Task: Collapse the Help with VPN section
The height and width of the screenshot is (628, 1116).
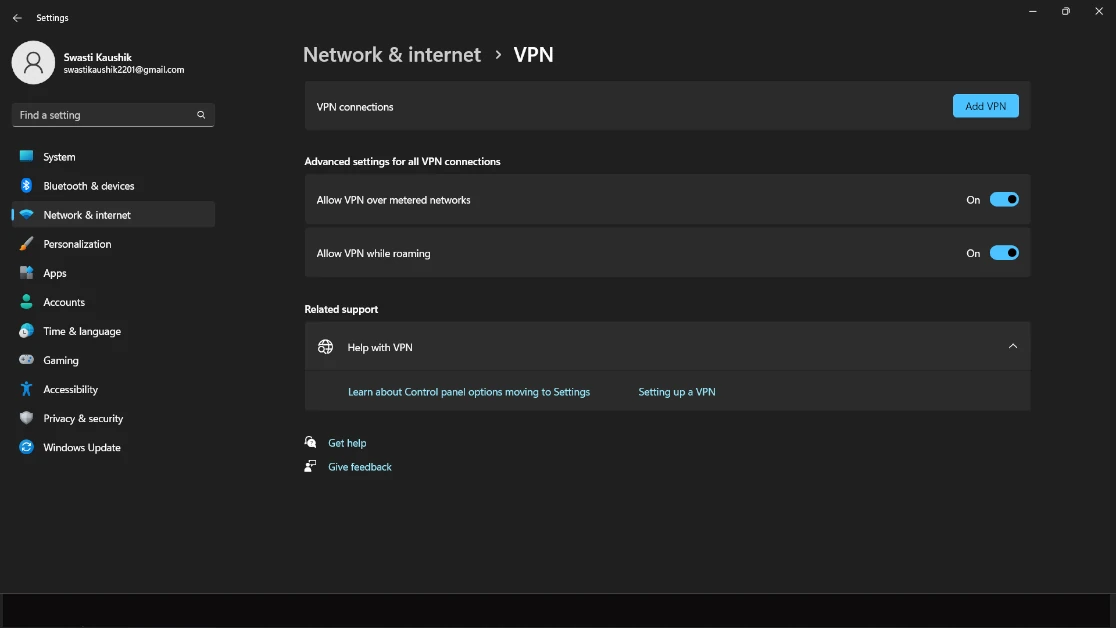Action: click(1012, 347)
